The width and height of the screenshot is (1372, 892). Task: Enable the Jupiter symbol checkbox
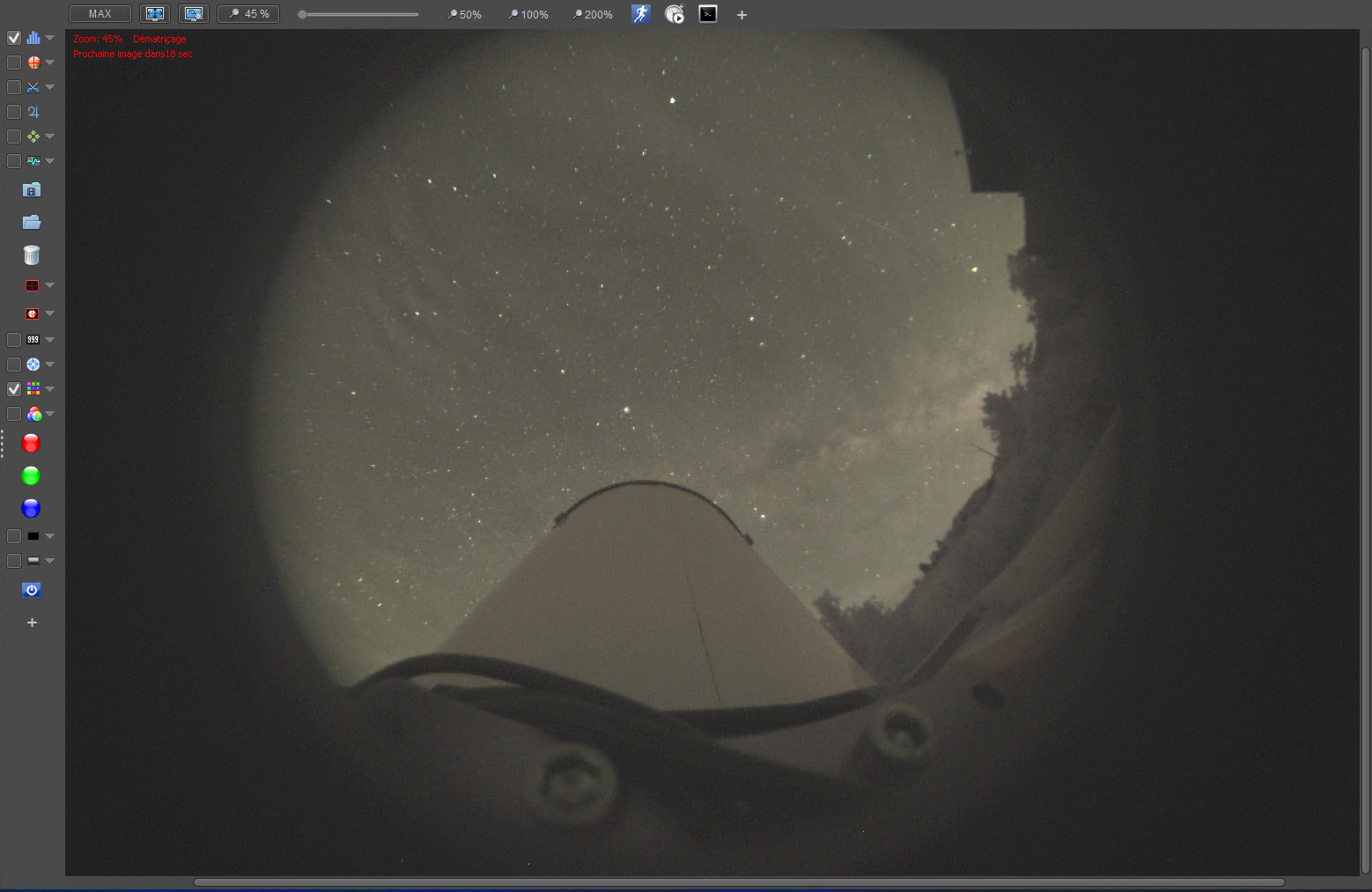click(14, 112)
